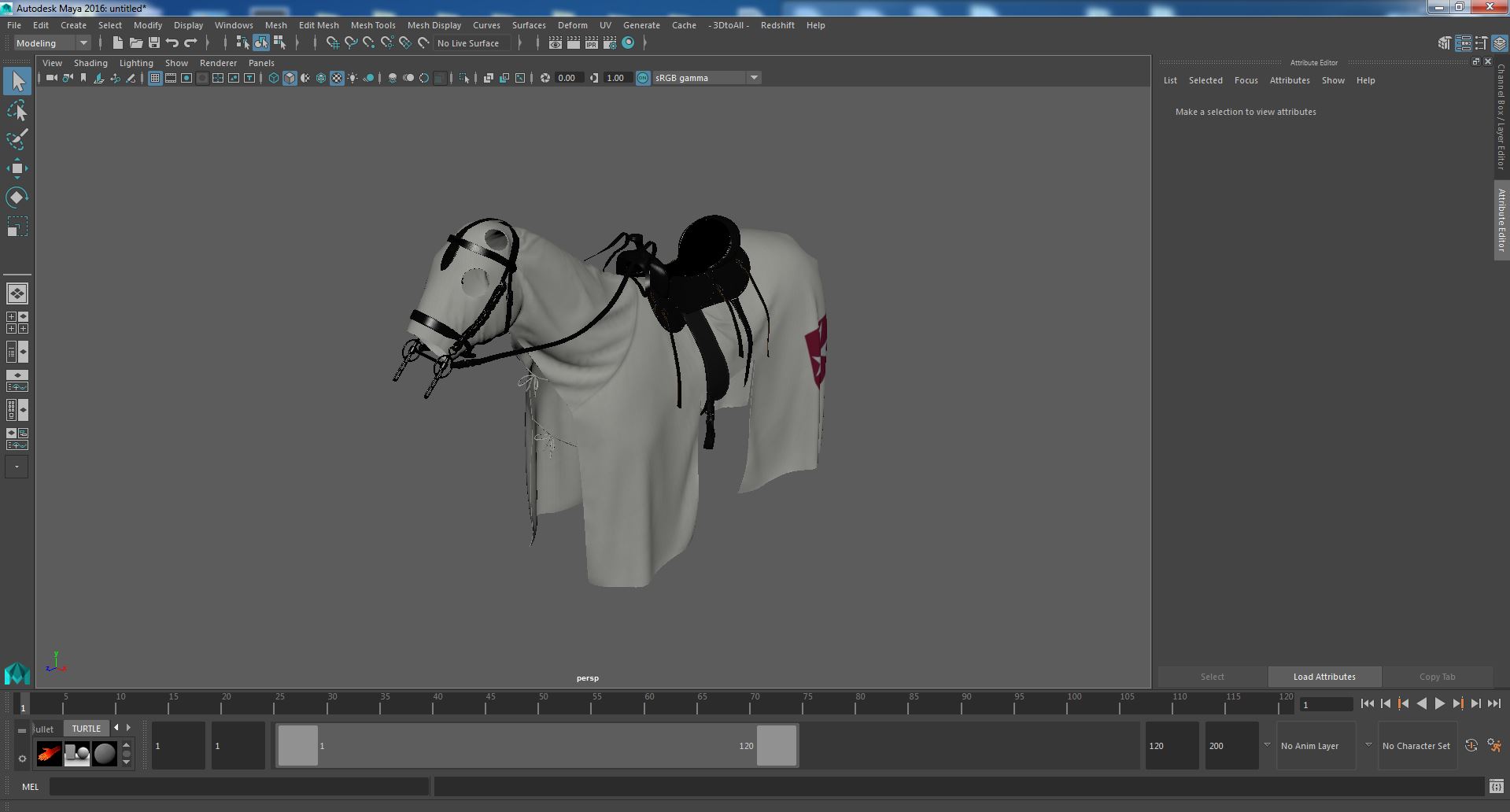The image size is (1510, 812).
Task: Go to end of playback range
Action: coord(1493,704)
